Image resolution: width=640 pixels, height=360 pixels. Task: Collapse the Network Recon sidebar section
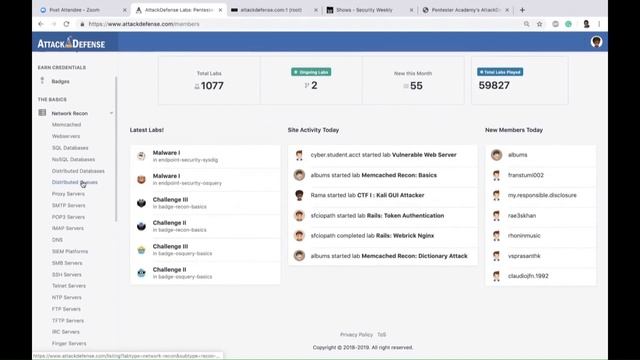click(111, 113)
